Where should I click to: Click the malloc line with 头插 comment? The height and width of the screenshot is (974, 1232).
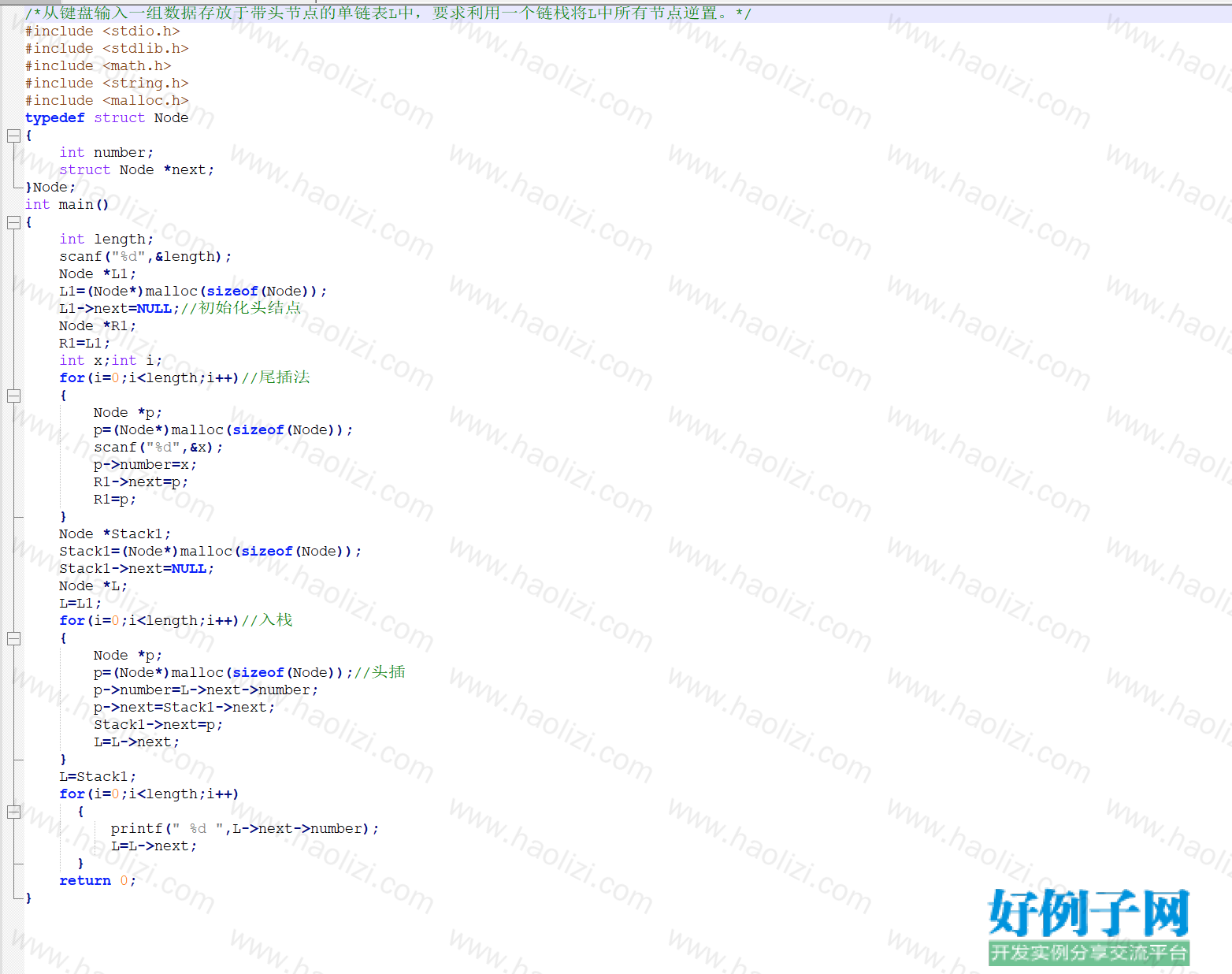pyautogui.click(x=249, y=673)
